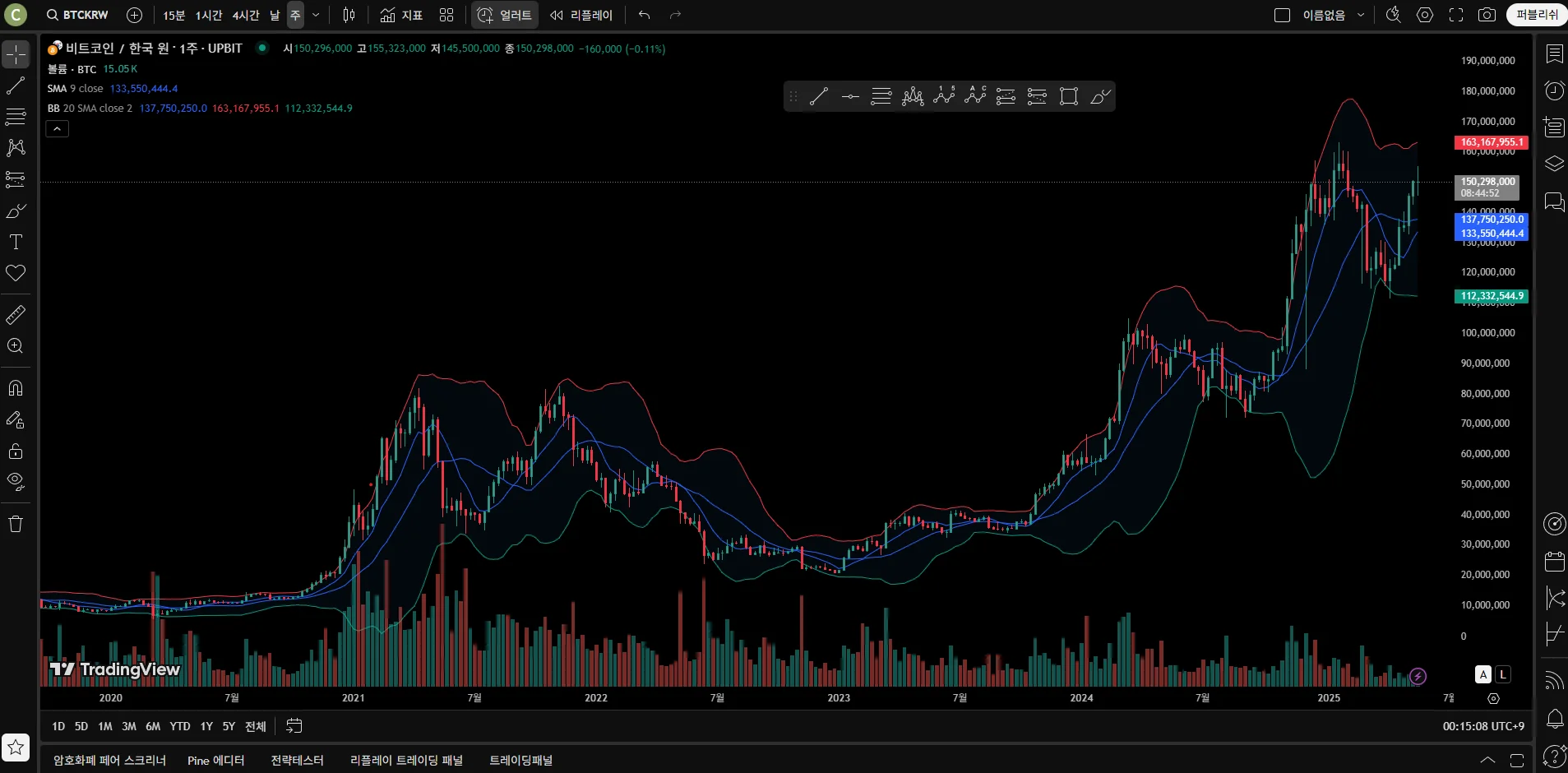The height and width of the screenshot is (773, 1568).
Task: Toggle auto scale A button
Action: [x=1483, y=674]
